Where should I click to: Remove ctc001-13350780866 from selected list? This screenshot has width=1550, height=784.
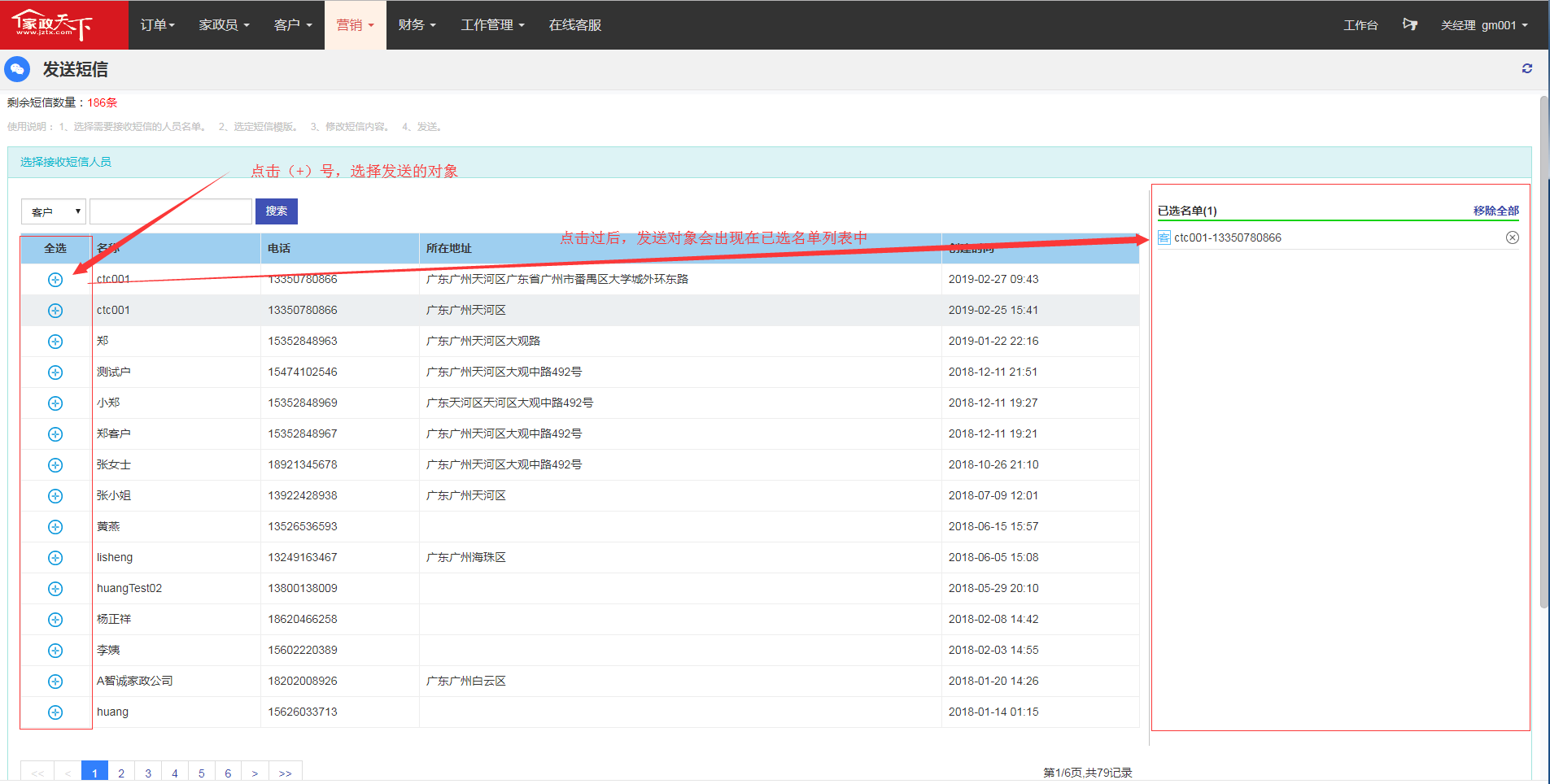(1512, 237)
